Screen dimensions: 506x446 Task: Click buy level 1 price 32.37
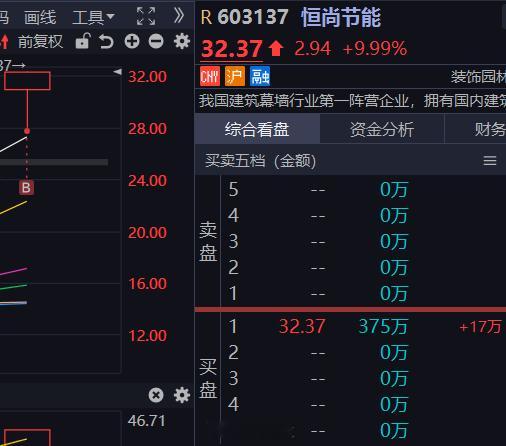pos(302,326)
